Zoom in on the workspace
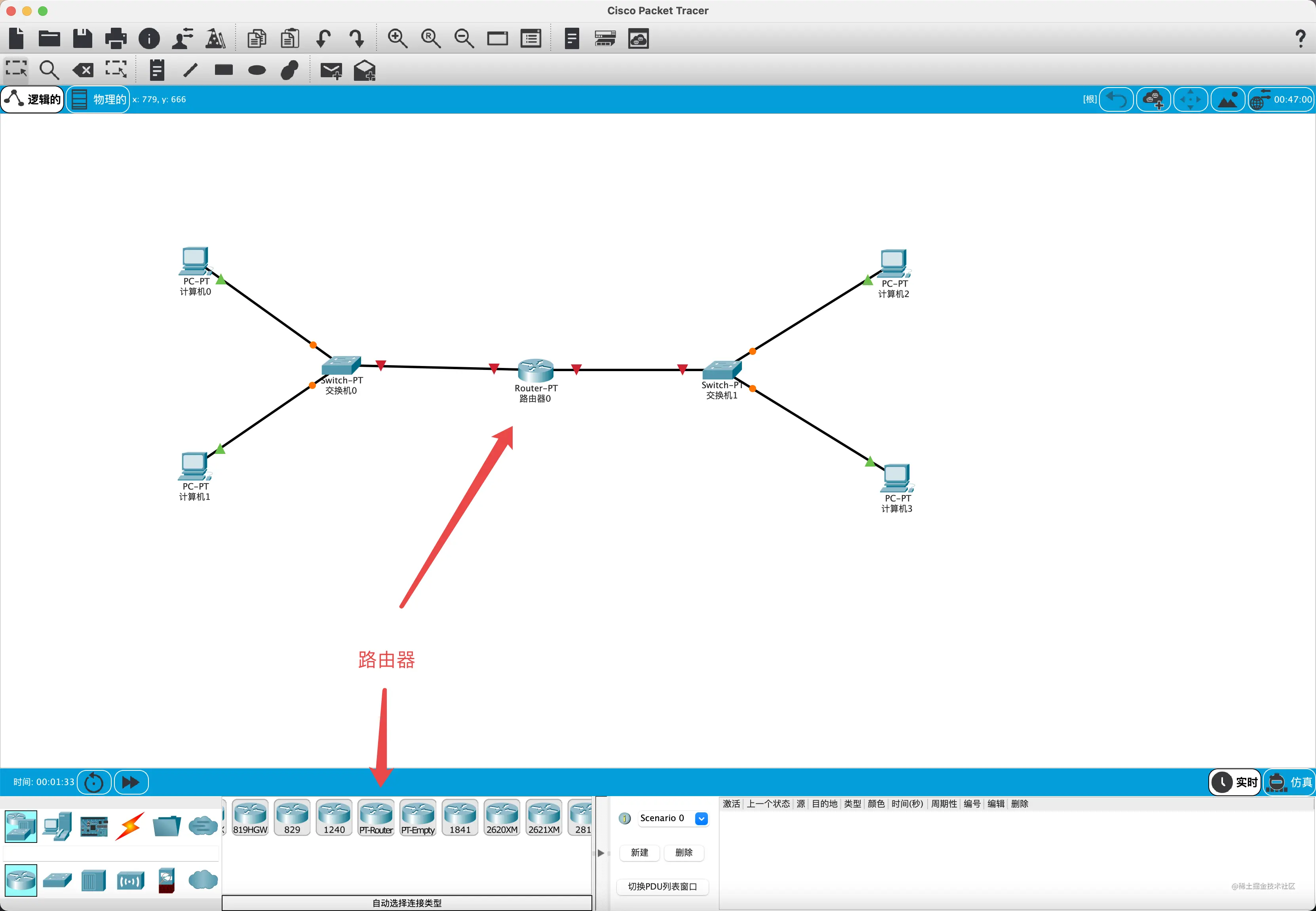 [x=397, y=38]
